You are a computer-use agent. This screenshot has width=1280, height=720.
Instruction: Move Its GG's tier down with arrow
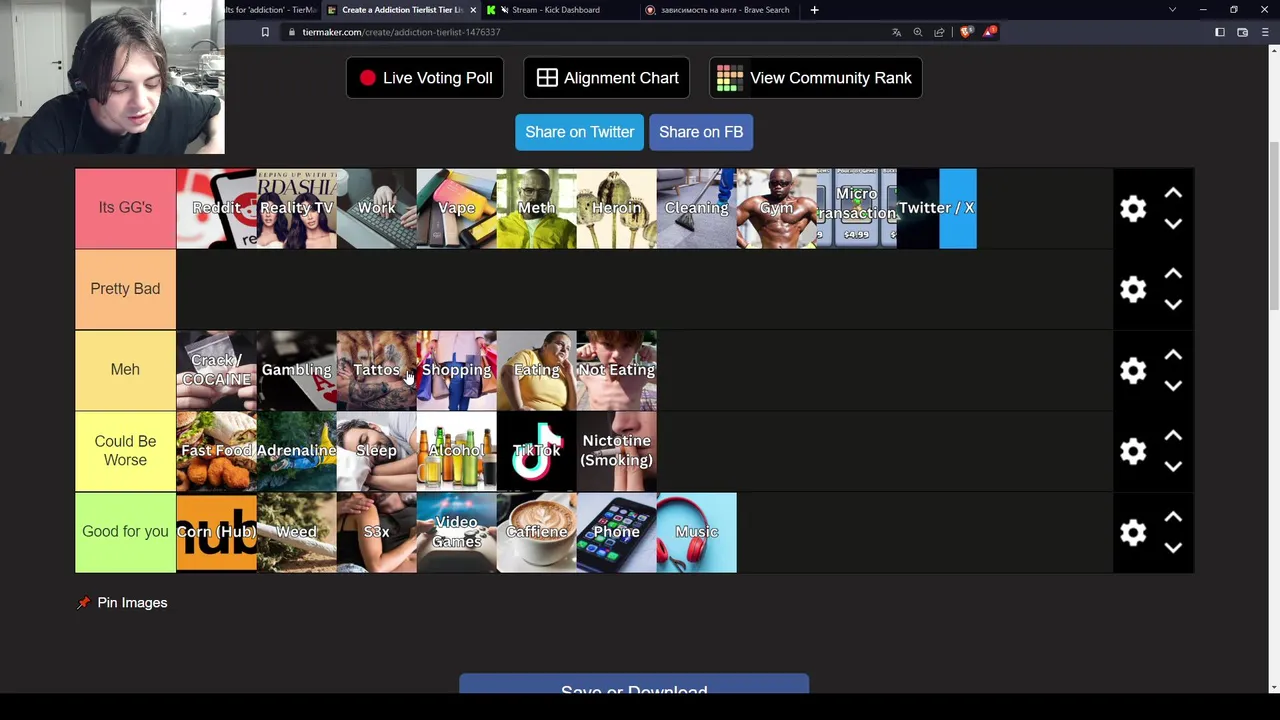(1173, 223)
